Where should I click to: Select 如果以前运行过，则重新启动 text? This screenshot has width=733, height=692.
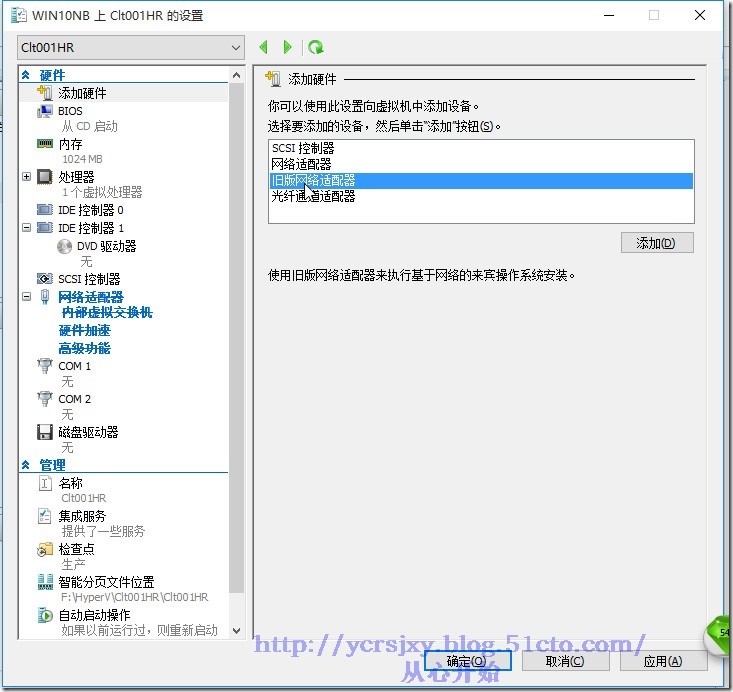(139, 630)
